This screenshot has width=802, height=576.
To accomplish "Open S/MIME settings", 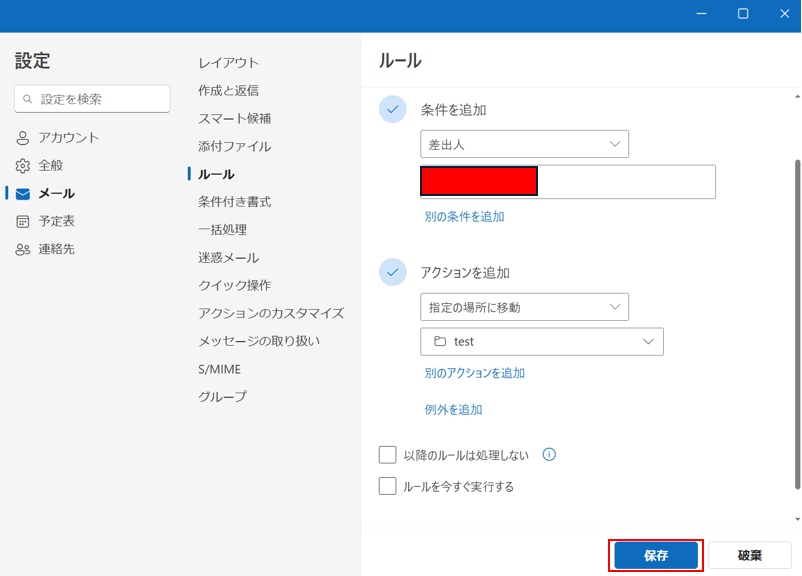I will pyautogui.click(x=219, y=369).
